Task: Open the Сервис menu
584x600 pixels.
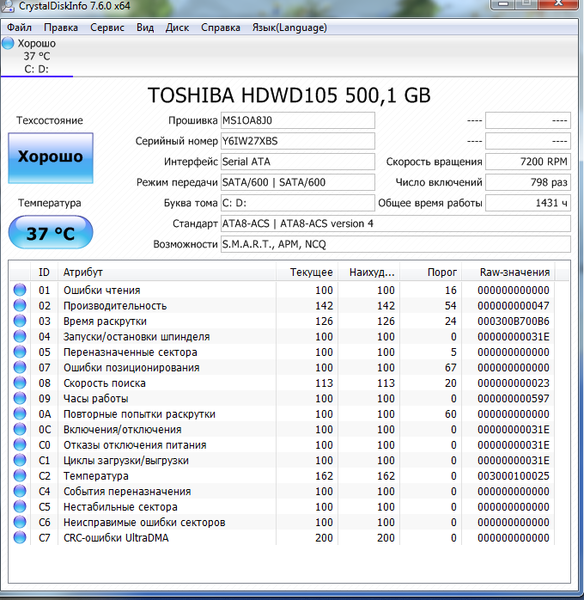Action: 107,28
